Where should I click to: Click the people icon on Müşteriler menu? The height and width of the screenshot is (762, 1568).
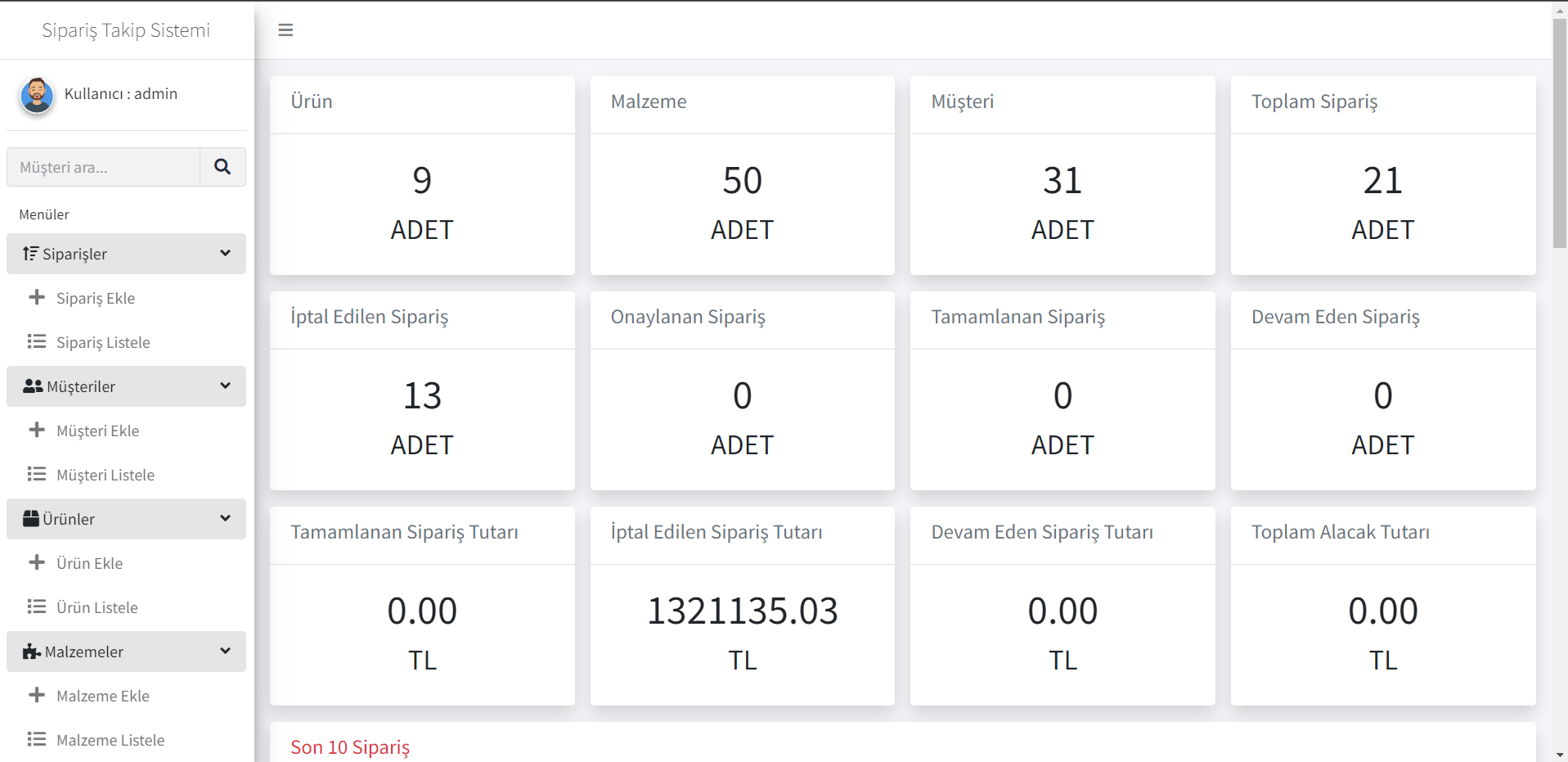[33, 386]
